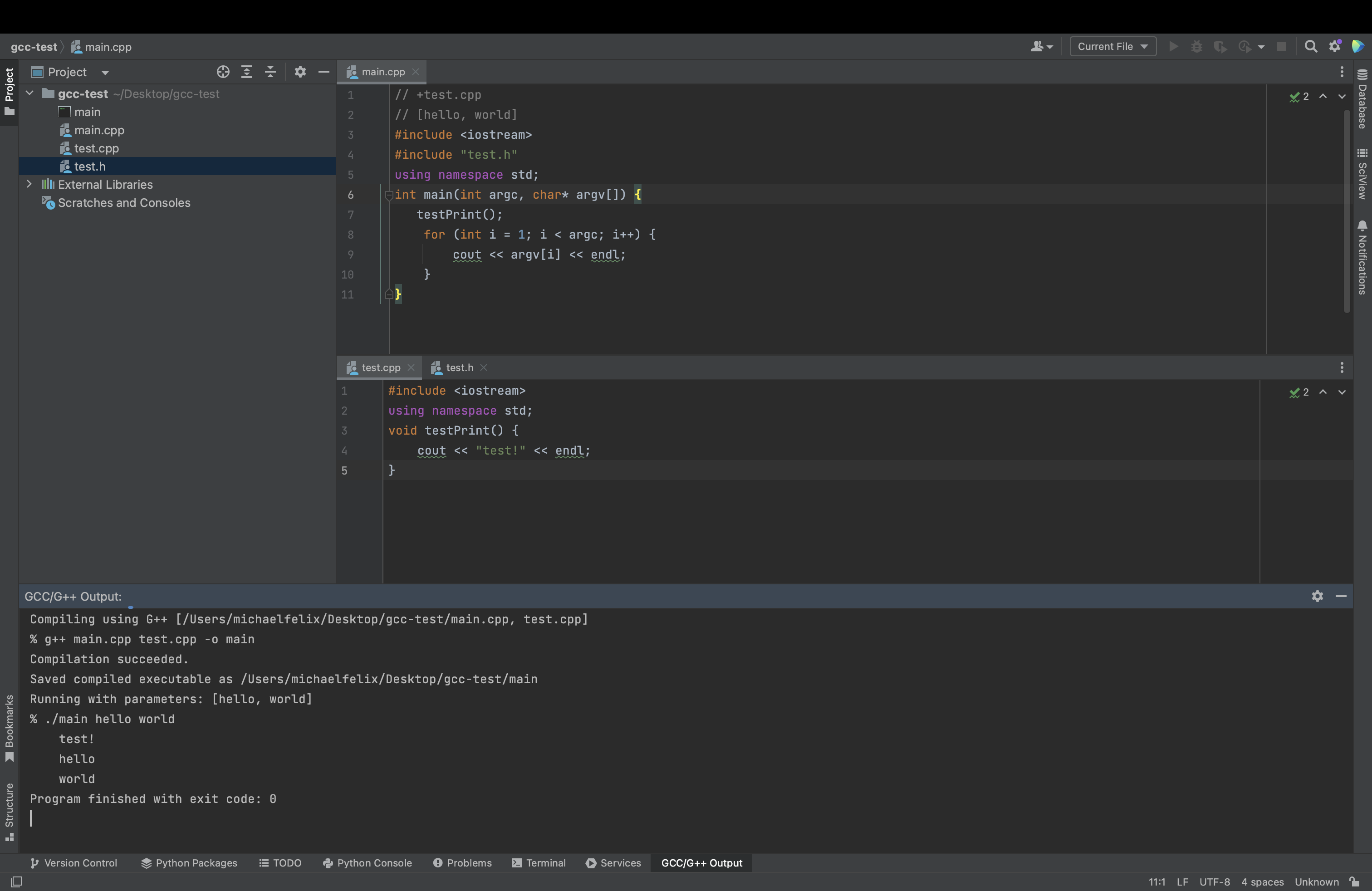Fold main function at line 6

click(389, 196)
